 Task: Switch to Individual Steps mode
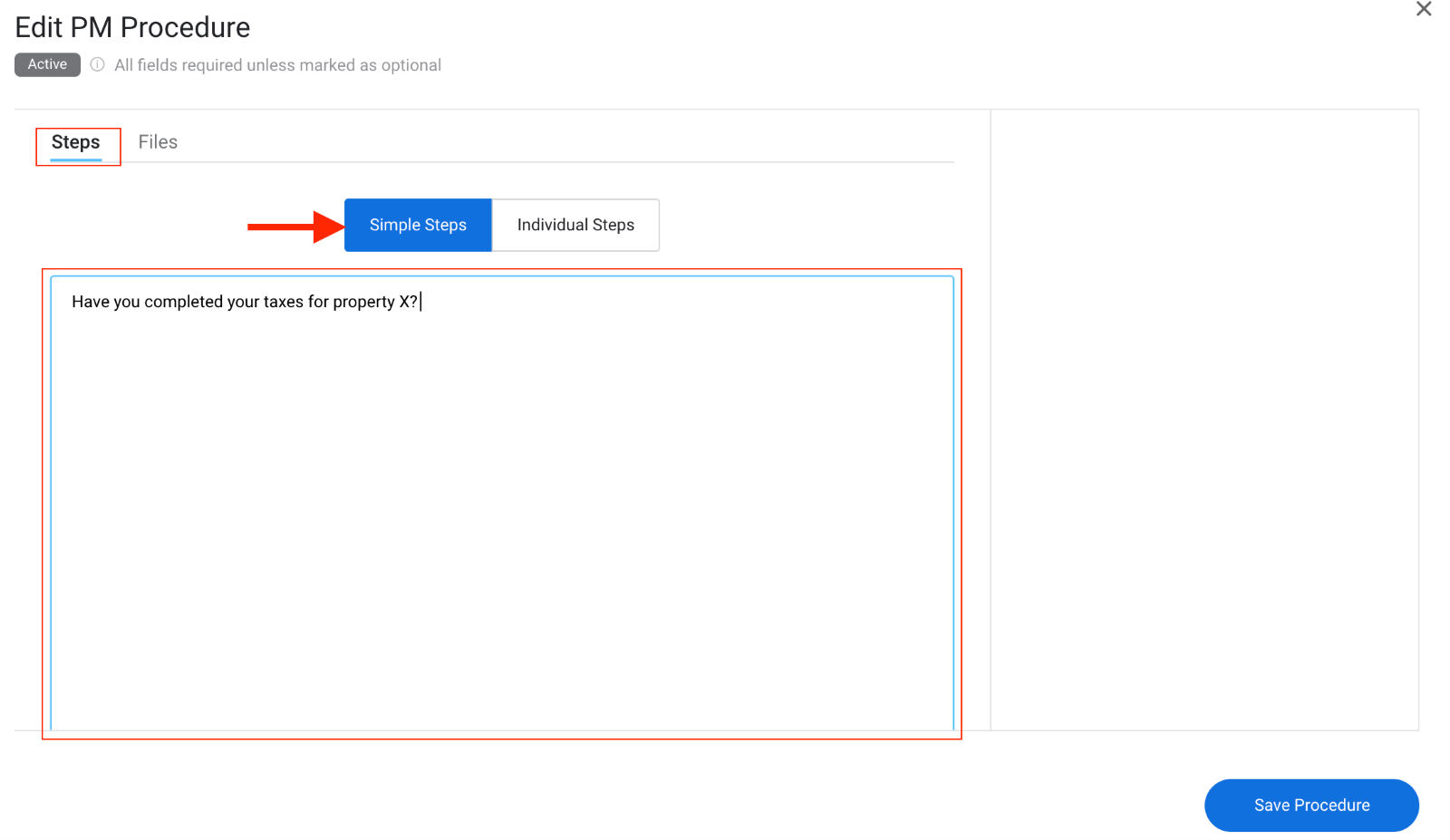pyautogui.click(x=575, y=225)
